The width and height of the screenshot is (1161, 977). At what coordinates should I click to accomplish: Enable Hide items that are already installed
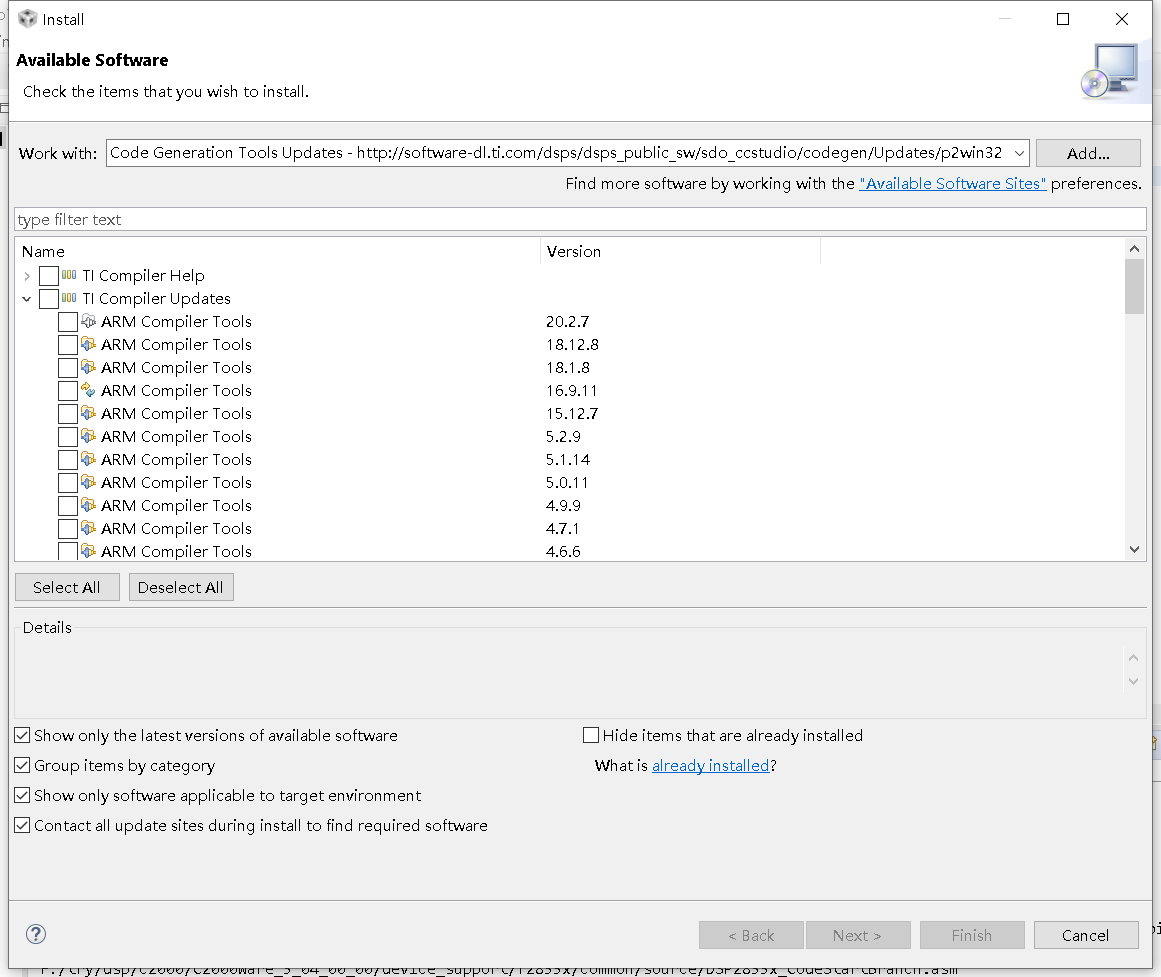coord(591,736)
